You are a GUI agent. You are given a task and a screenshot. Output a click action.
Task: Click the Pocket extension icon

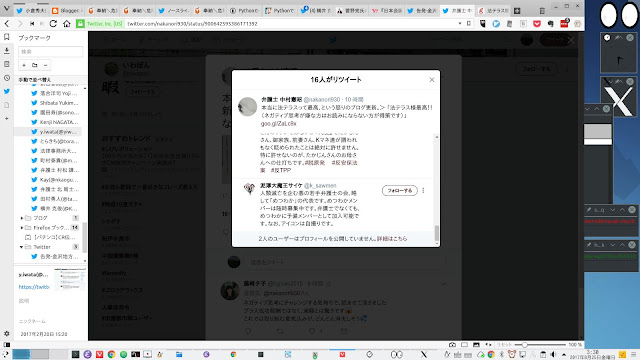537,24
